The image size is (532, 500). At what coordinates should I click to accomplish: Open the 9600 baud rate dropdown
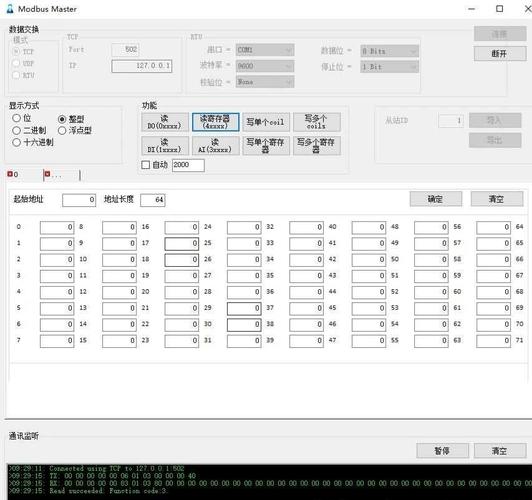point(265,66)
